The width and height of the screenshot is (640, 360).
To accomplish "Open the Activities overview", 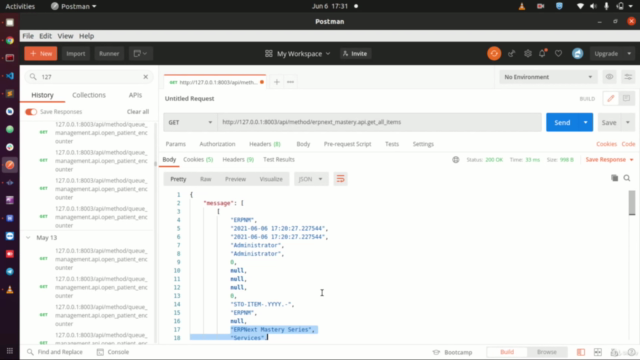I will point(20,6).
